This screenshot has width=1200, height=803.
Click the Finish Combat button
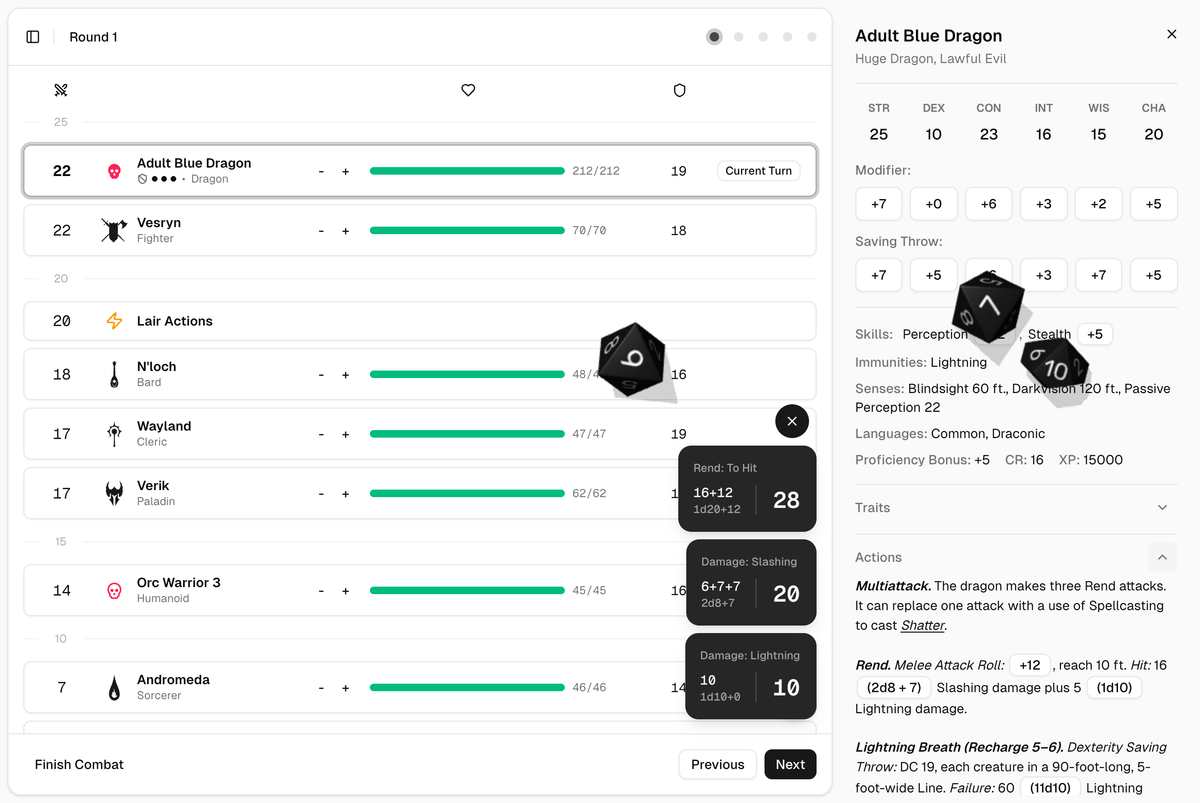click(79, 764)
